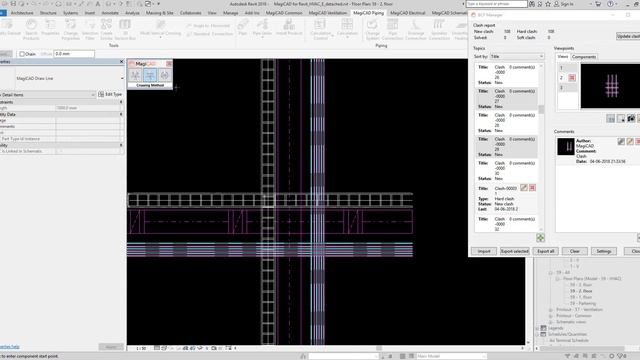Image resolution: width=640 pixels, height=360 pixels.
Task: Click camera icon below viewpoint preview
Action: [x=631, y=118]
